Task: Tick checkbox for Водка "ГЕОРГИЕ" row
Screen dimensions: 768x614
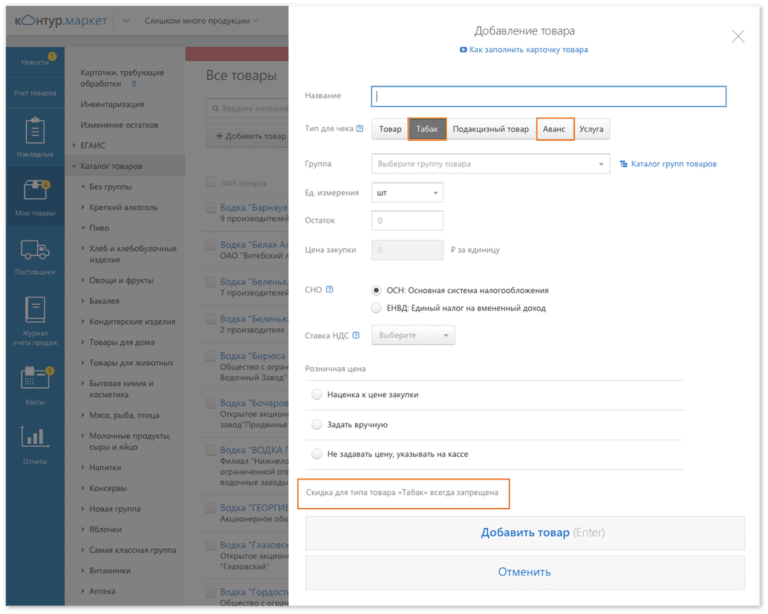Action: click(x=211, y=508)
